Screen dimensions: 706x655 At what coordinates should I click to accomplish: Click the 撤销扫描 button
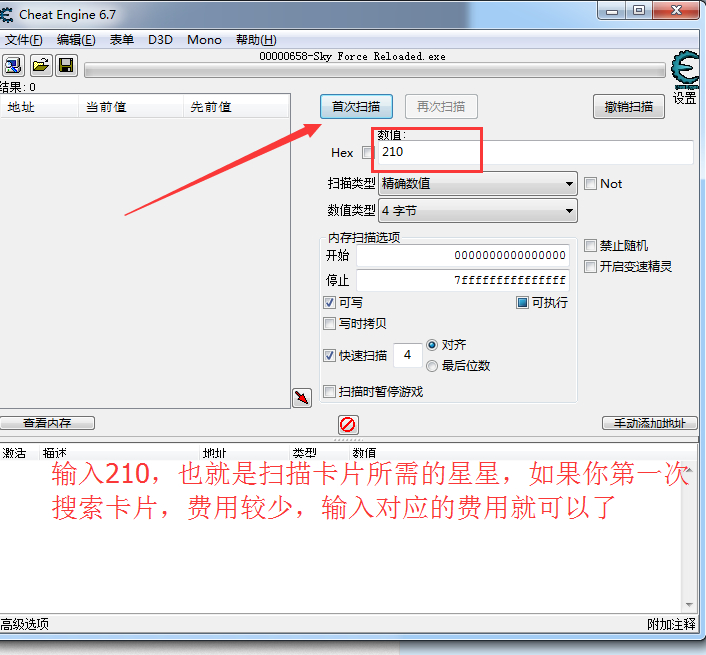tap(629, 107)
